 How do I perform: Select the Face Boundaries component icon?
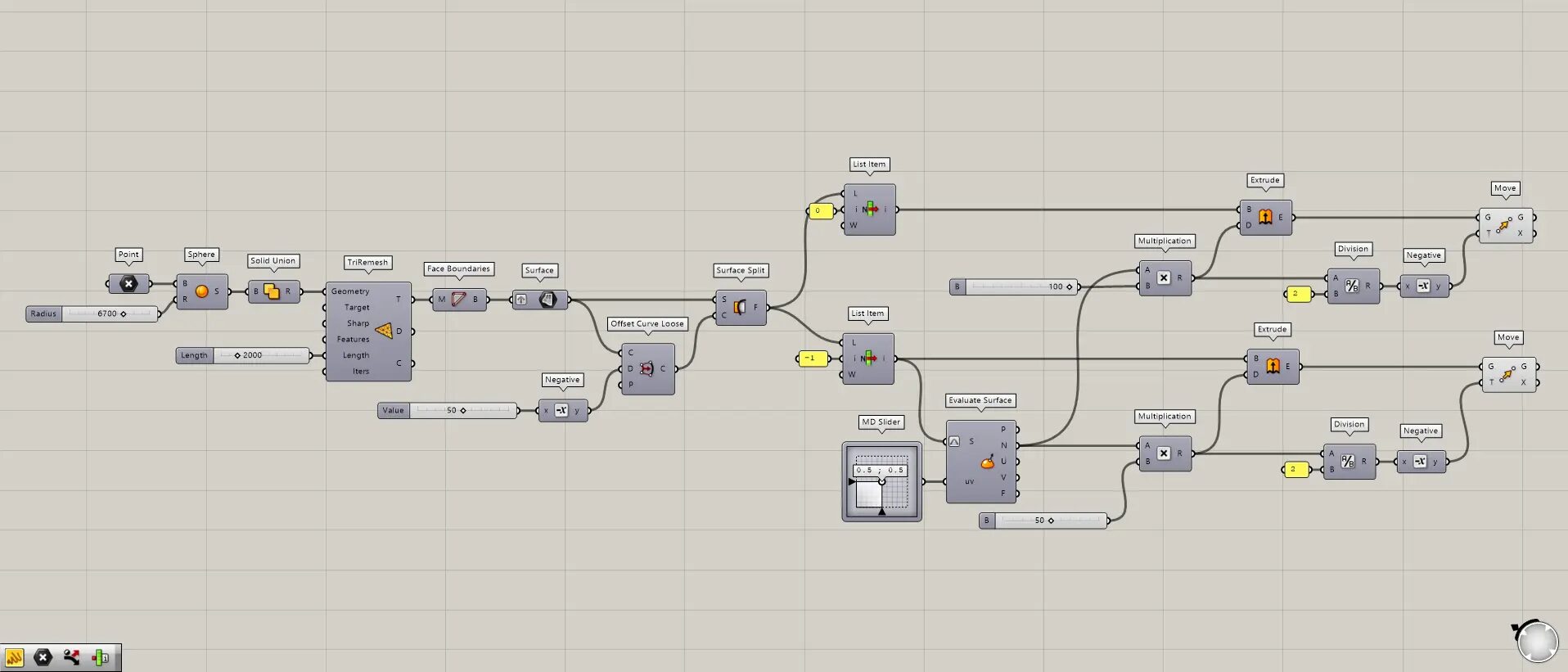click(458, 300)
